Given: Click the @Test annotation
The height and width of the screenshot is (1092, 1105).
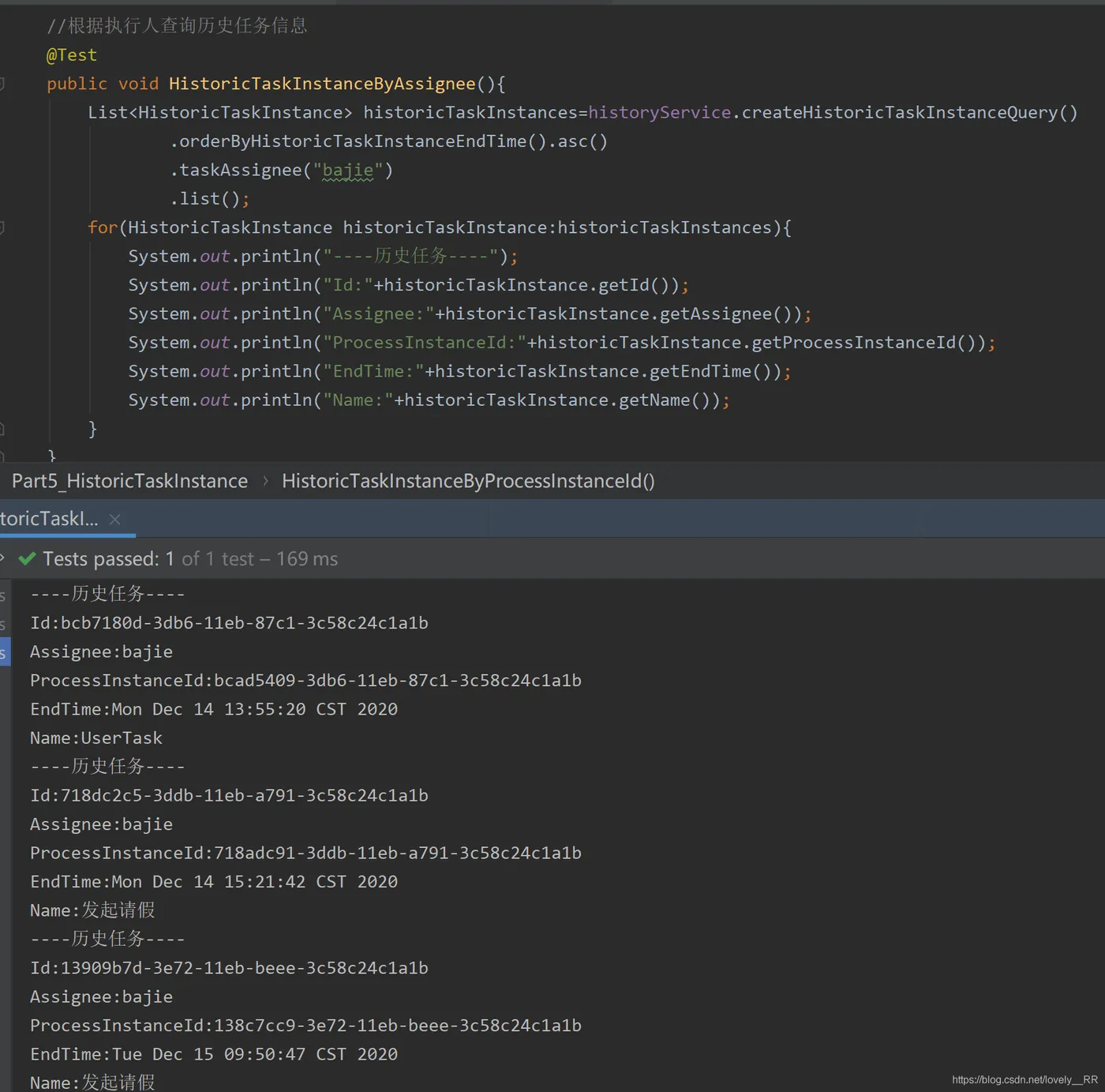Looking at the screenshot, I should tap(72, 55).
